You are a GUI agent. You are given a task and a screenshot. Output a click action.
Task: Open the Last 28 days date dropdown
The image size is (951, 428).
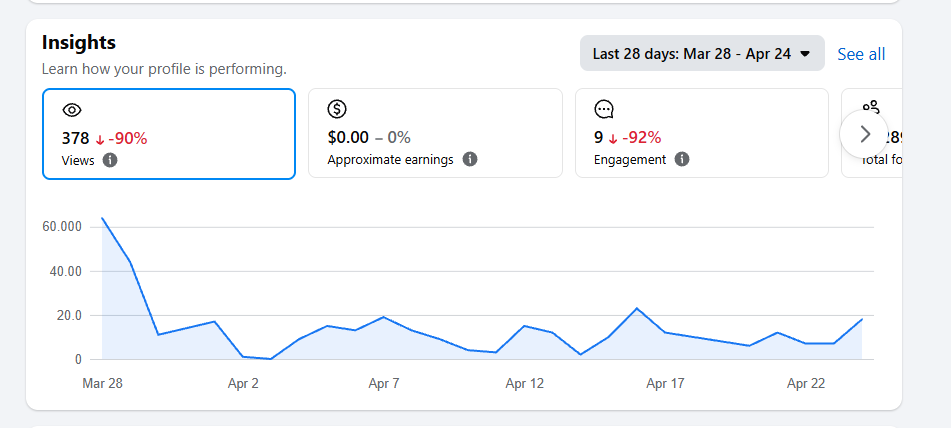(702, 53)
